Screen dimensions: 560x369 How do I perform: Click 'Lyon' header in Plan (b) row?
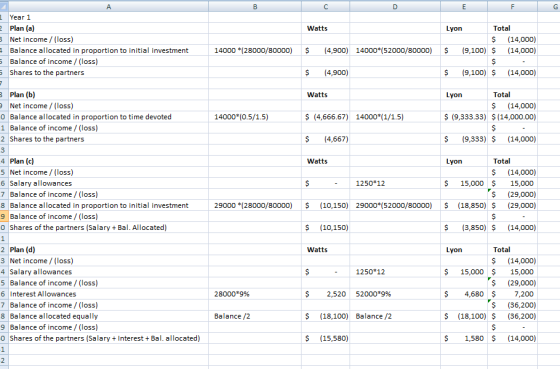pos(454,95)
